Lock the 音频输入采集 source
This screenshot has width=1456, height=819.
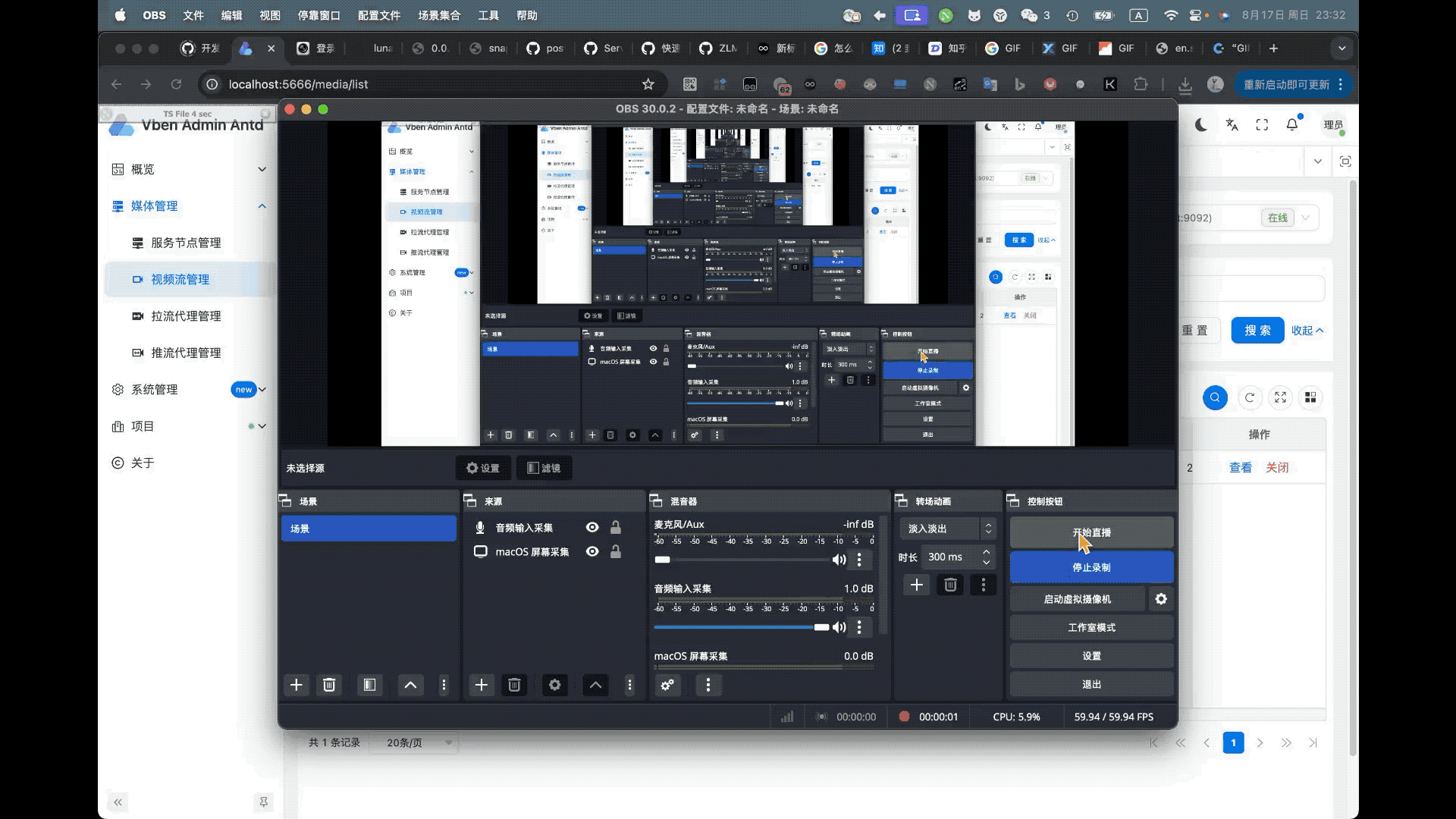[x=616, y=527]
